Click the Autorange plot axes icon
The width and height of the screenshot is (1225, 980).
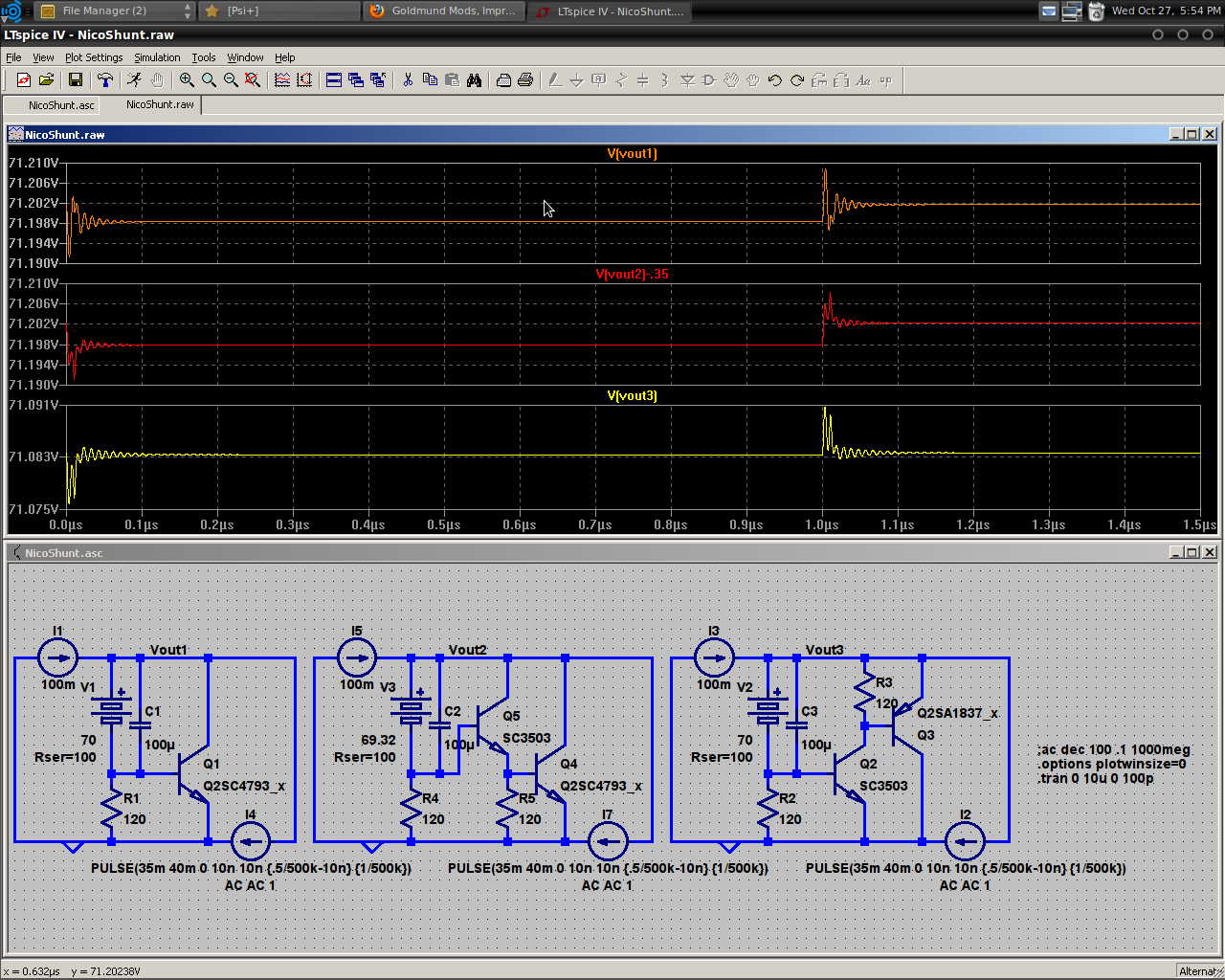(304, 80)
